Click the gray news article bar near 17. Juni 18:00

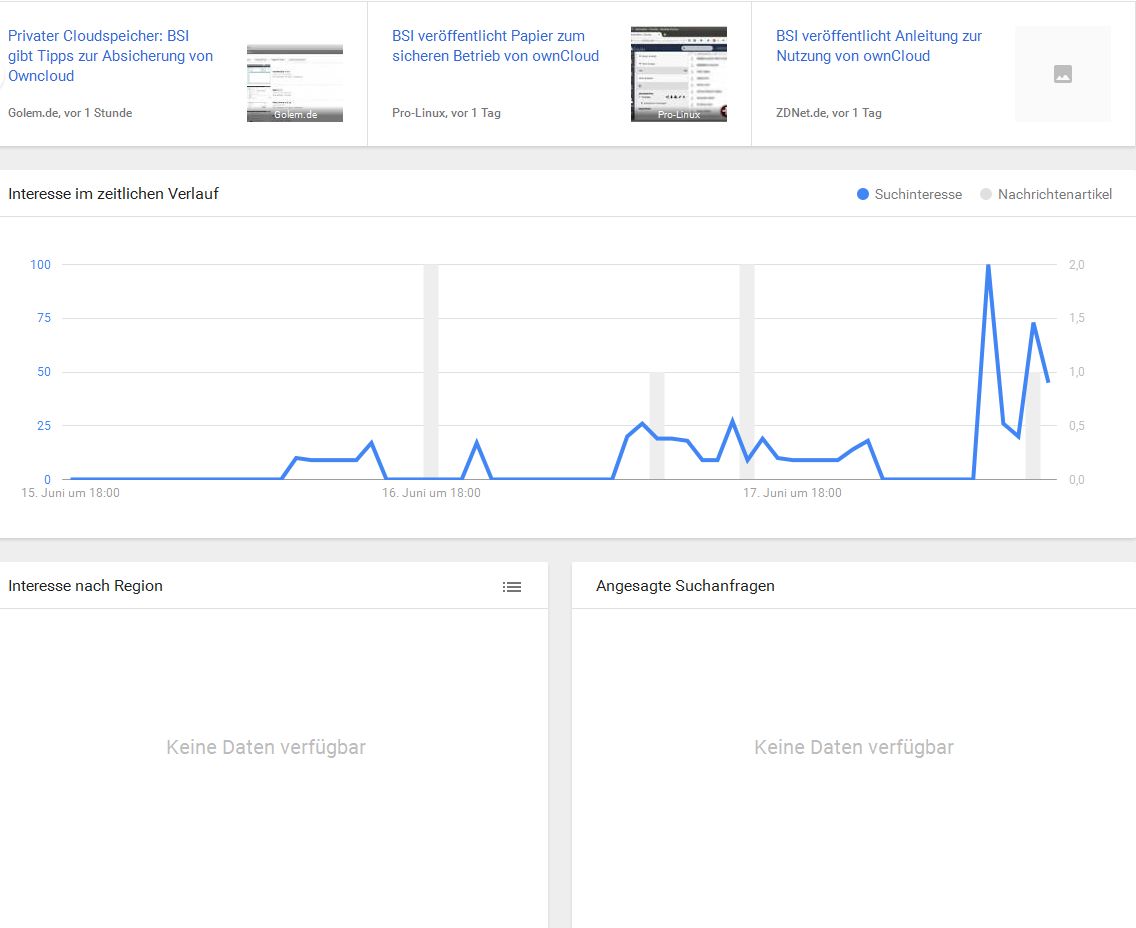coord(747,372)
